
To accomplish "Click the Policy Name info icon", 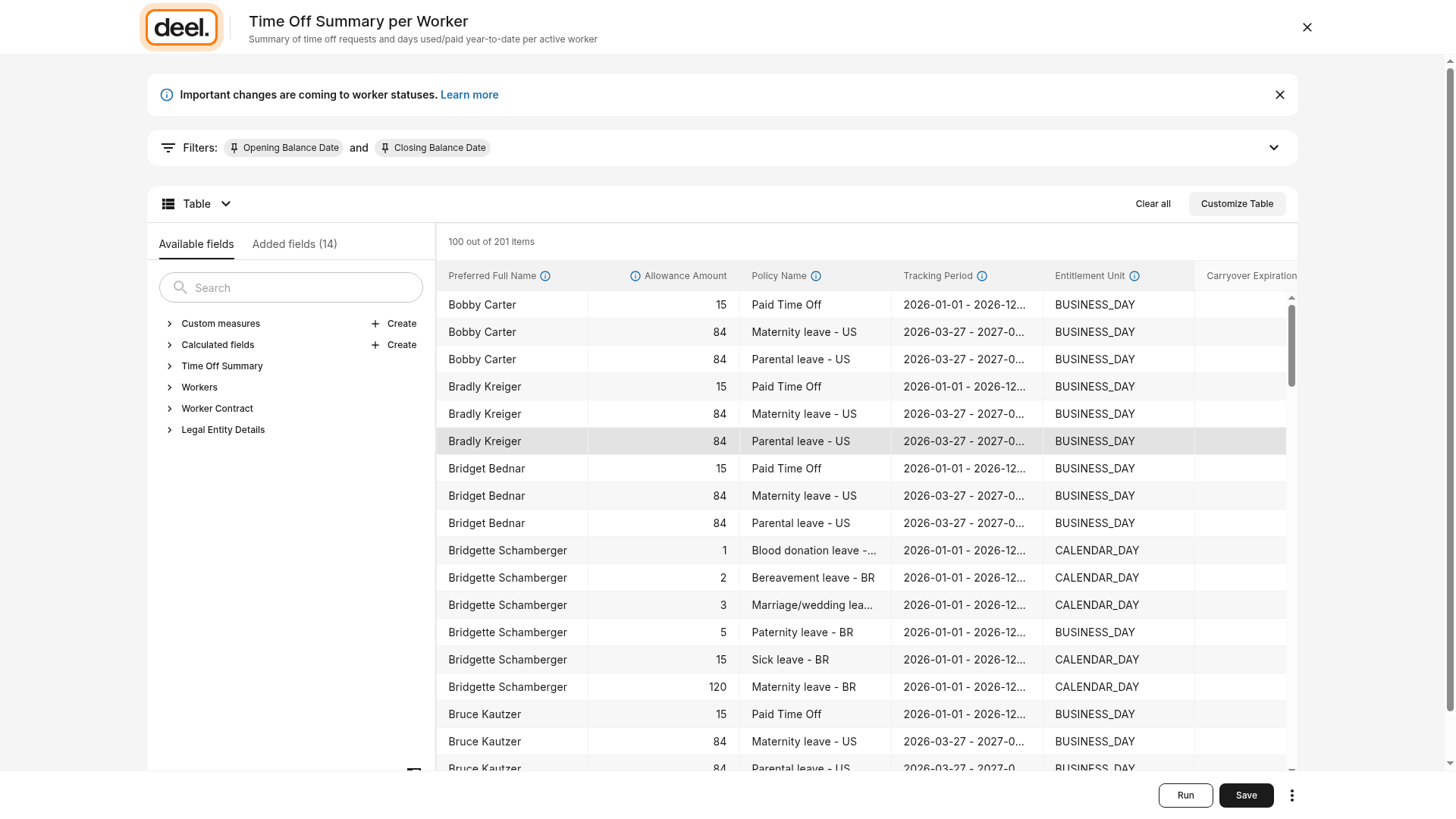I will pos(816,276).
